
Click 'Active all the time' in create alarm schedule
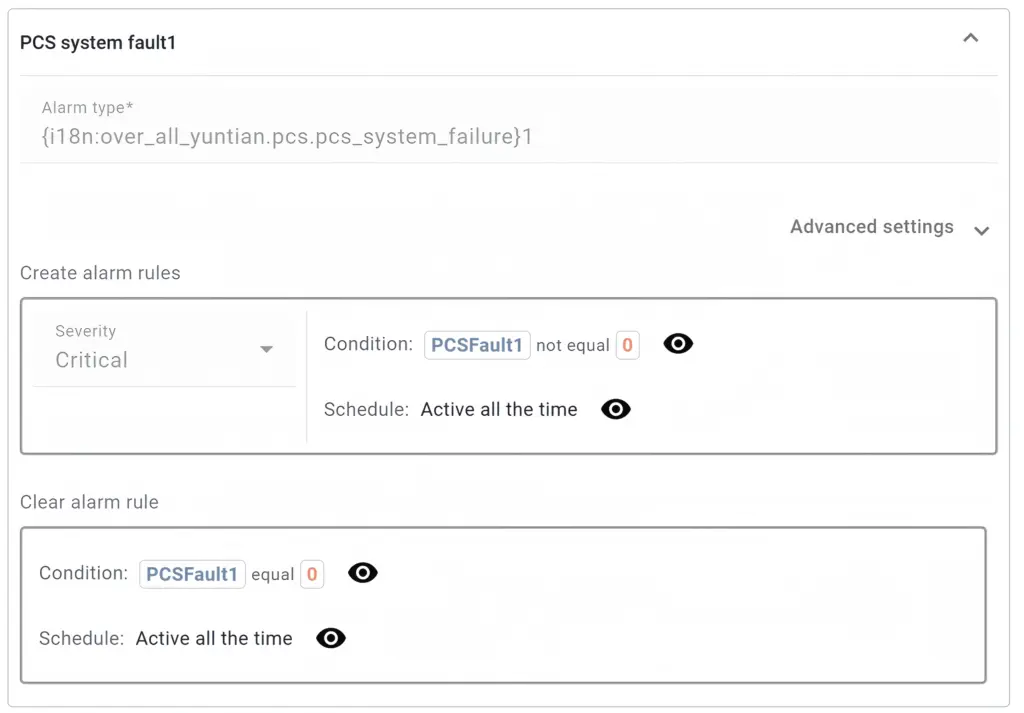(x=499, y=409)
